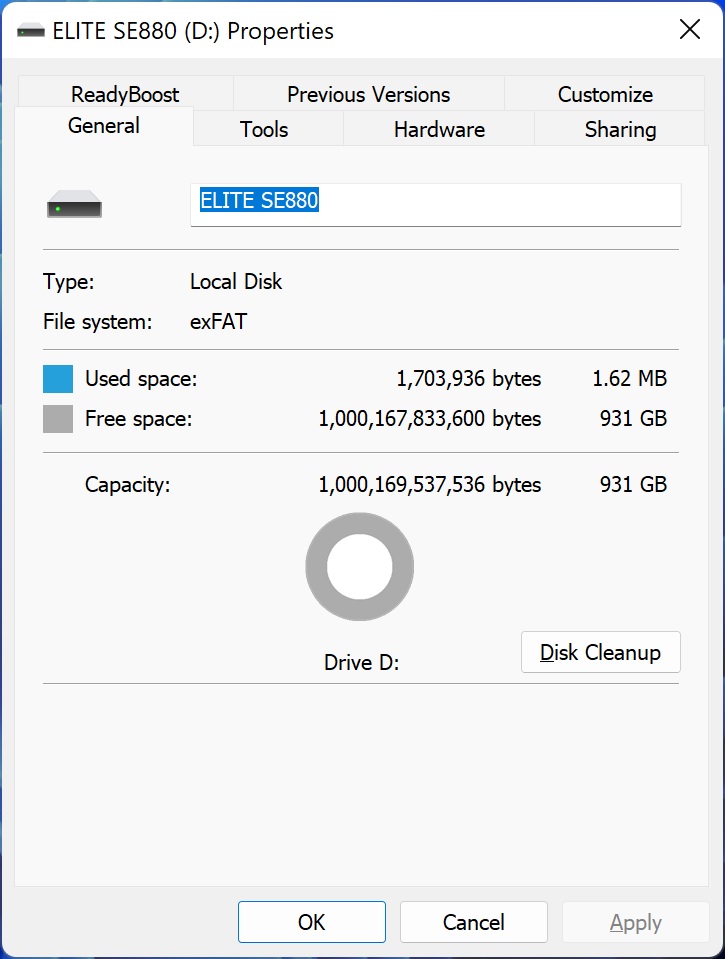Select the General tab

pyautogui.click(x=104, y=126)
